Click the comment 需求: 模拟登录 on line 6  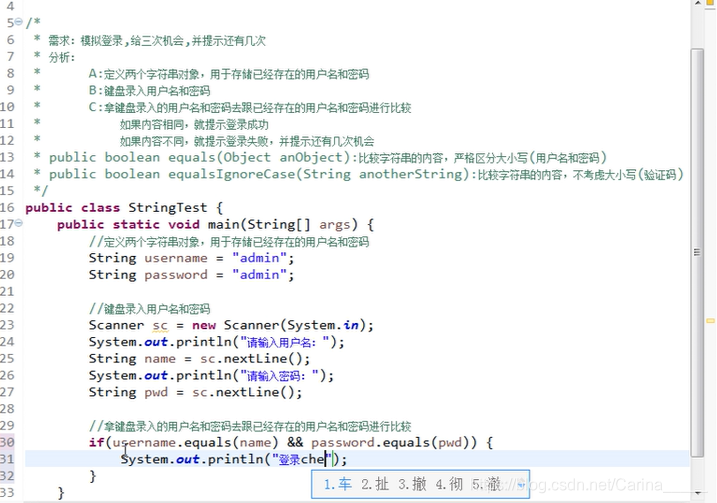pyautogui.click(x=86, y=41)
